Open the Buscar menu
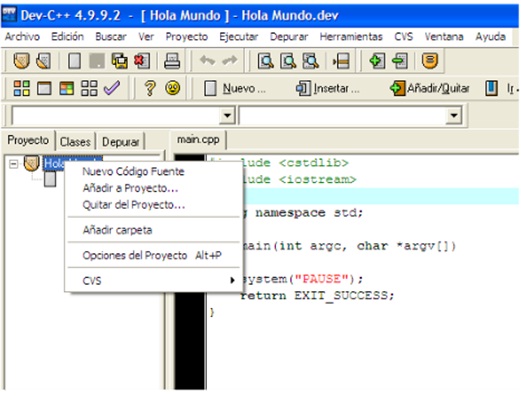 [x=111, y=36]
